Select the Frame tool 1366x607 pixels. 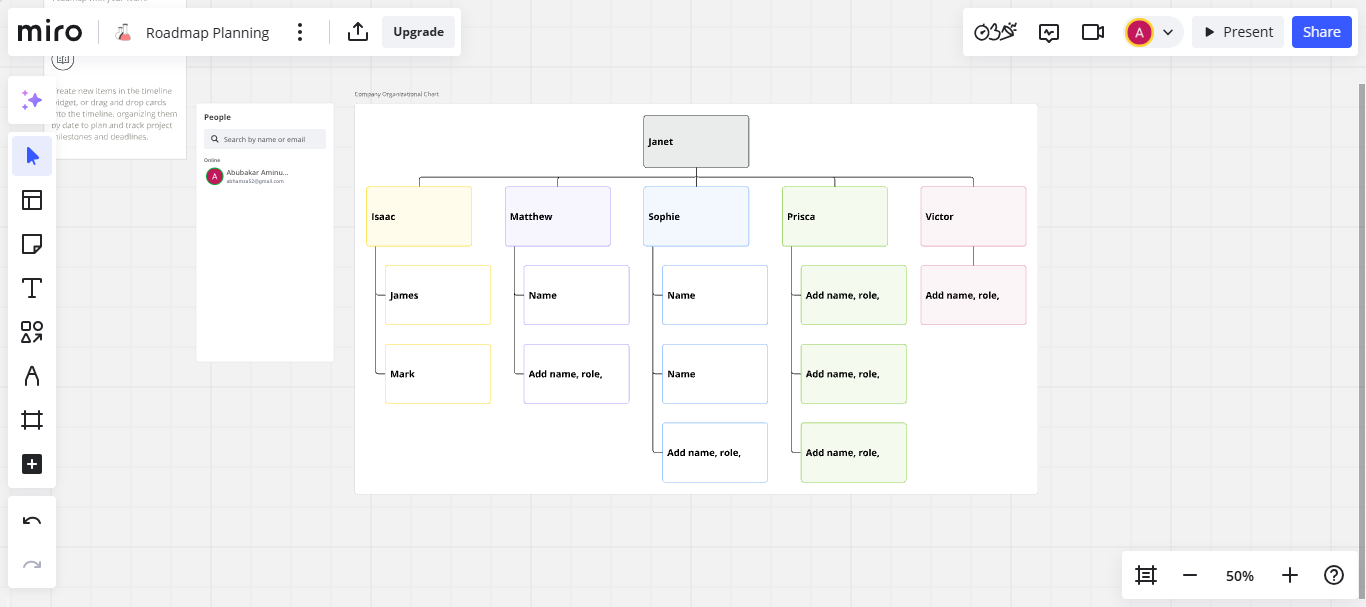pyautogui.click(x=32, y=420)
